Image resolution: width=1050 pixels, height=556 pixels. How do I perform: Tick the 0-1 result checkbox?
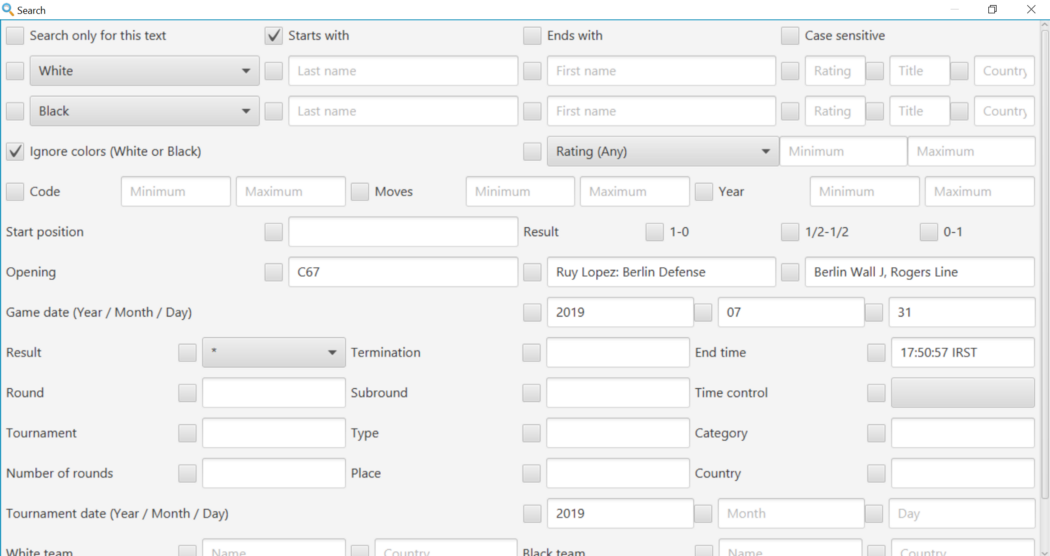[x=929, y=232]
